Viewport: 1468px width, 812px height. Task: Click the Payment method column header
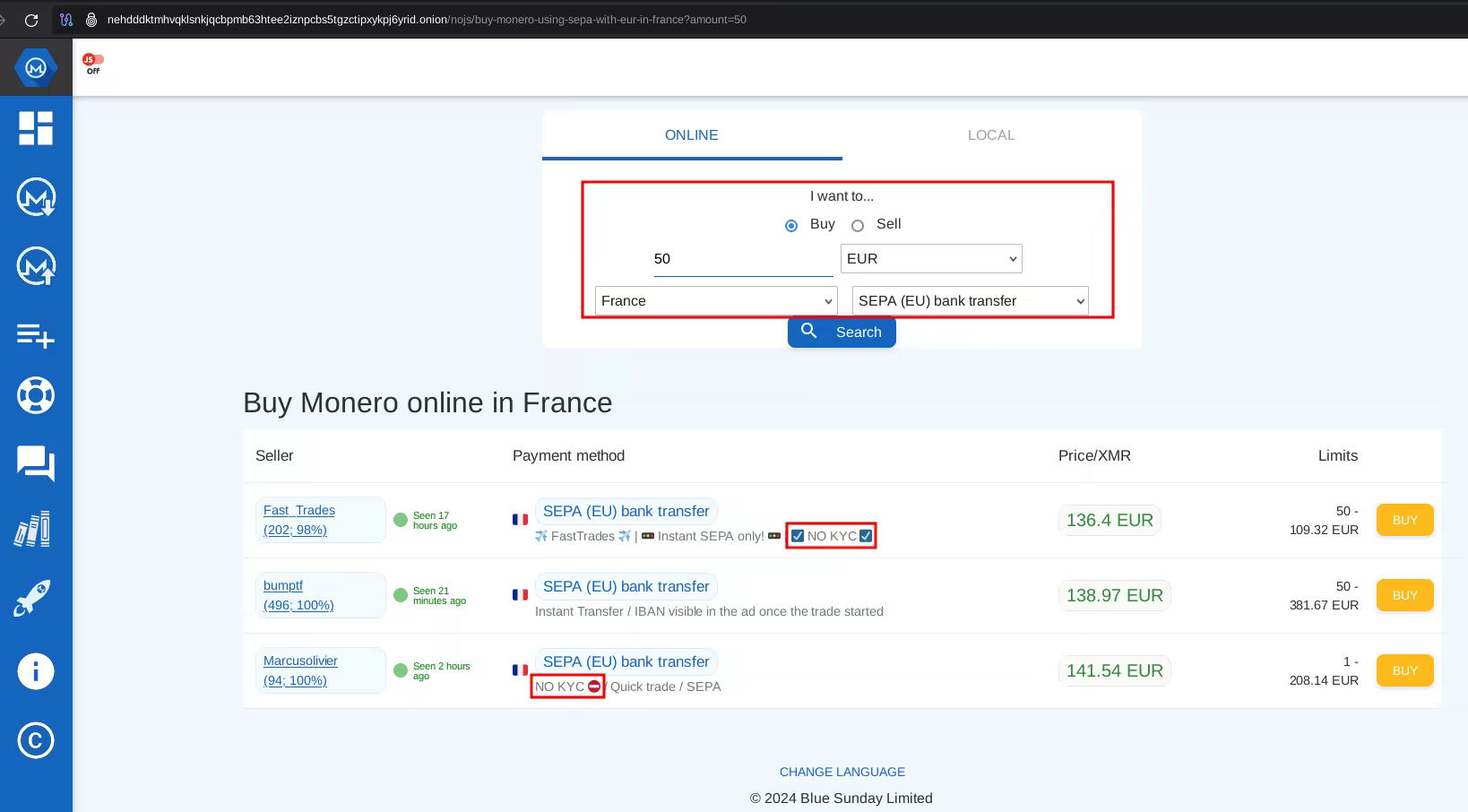click(x=568, y=455)
